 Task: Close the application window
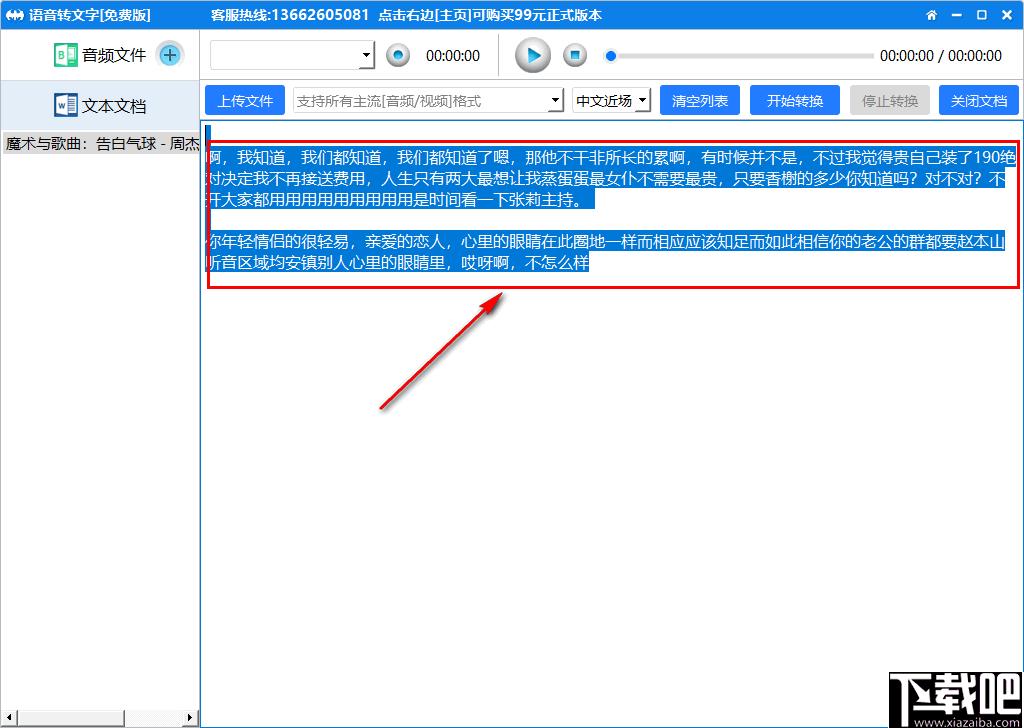tap(1007, 15)
